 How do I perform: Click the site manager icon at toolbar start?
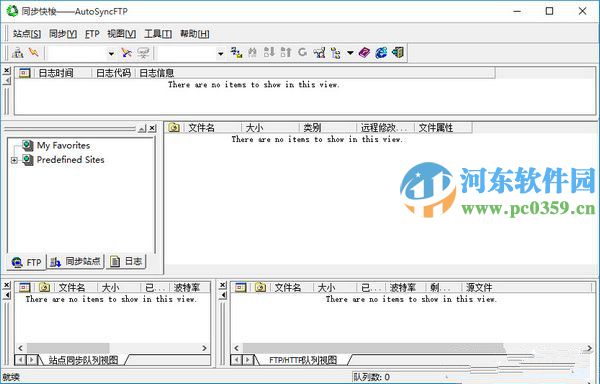(x=18, y=52)
